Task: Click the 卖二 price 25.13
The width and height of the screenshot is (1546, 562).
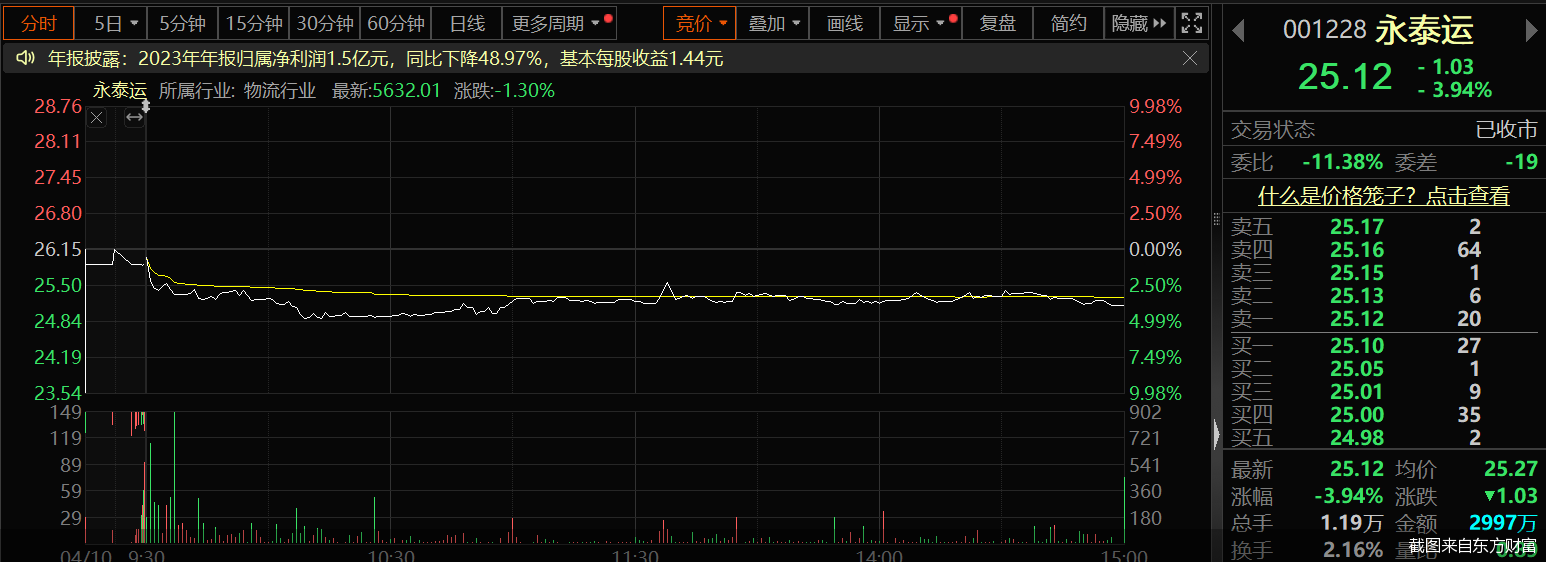Action: [x=1357, y=296]
